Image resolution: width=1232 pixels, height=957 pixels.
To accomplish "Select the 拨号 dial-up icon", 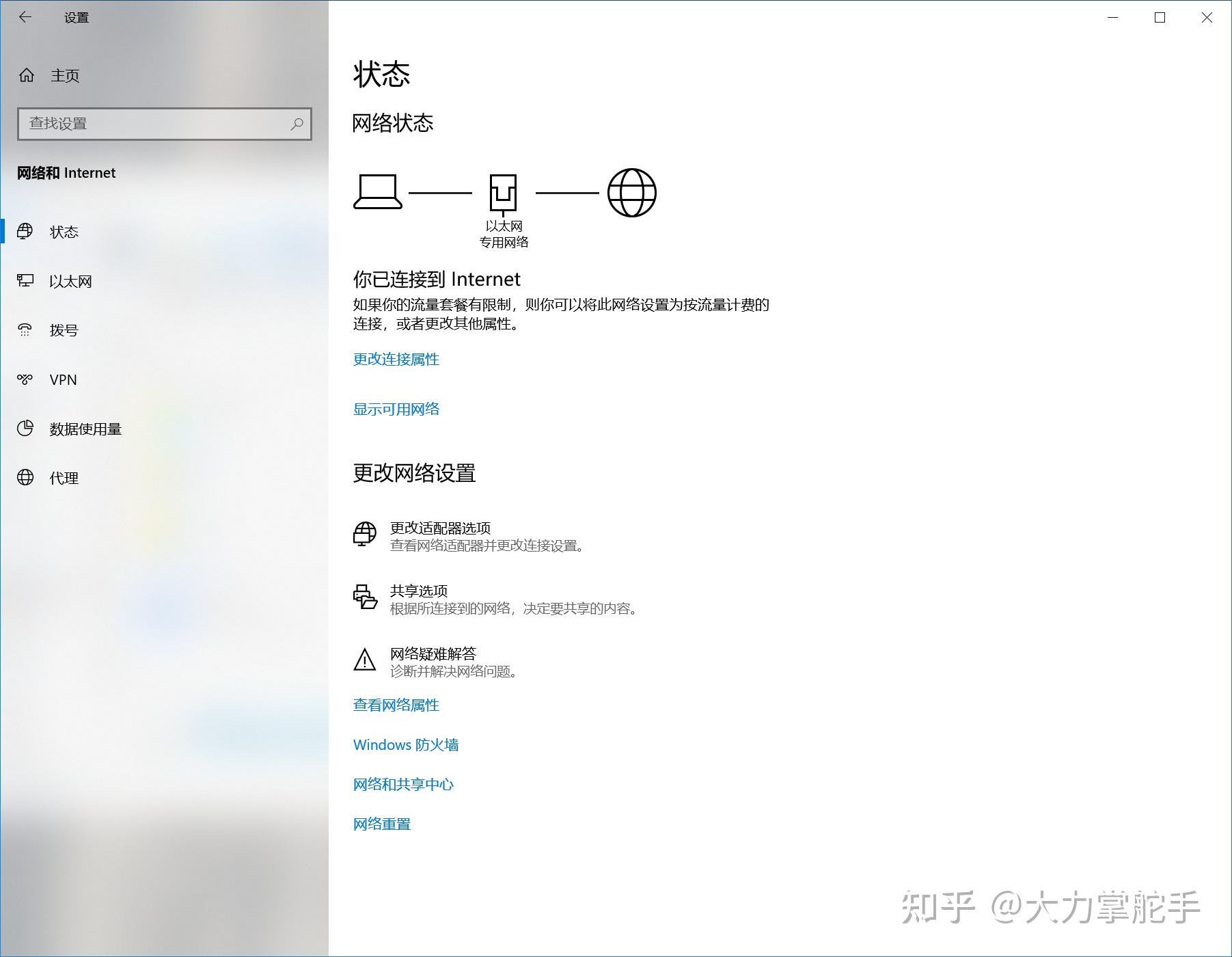I will tap(25, 330).
